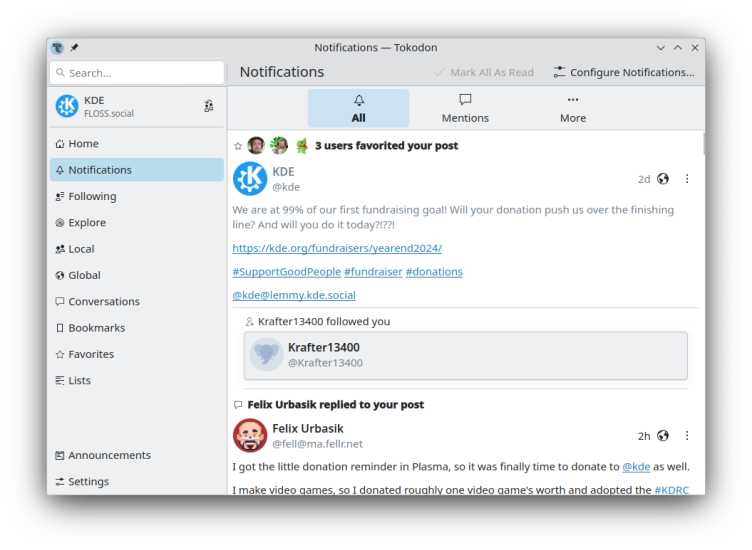Click the KDE avatar on the favorited post
752x550 pixels.
click(x=250, y=179)
